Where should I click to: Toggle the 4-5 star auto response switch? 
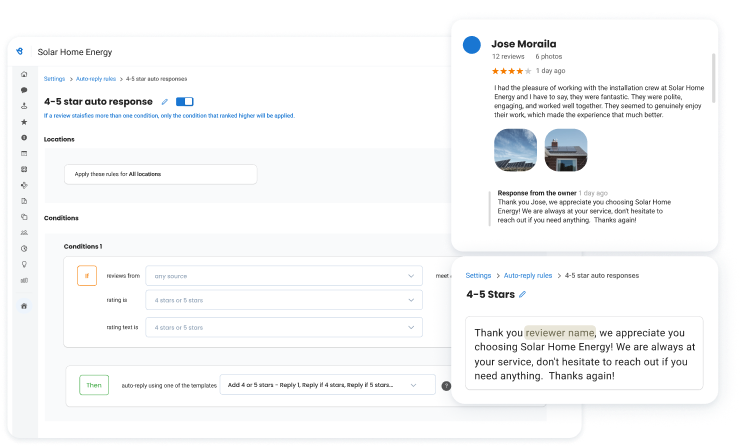[185, 102]
